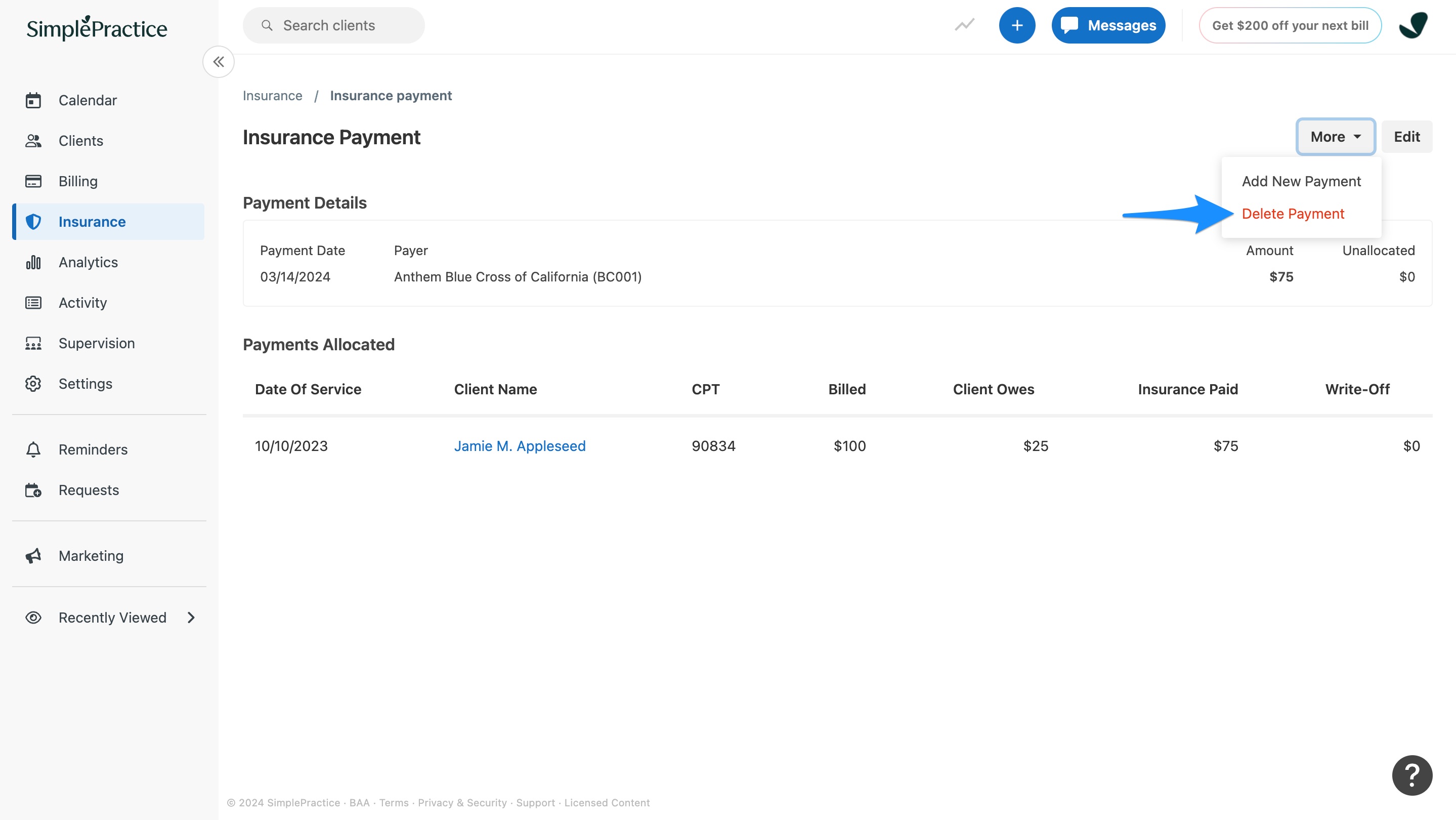Click the Settings gear icon
Viewport: 1456px width, 820px height.
(x=33, y=383)
